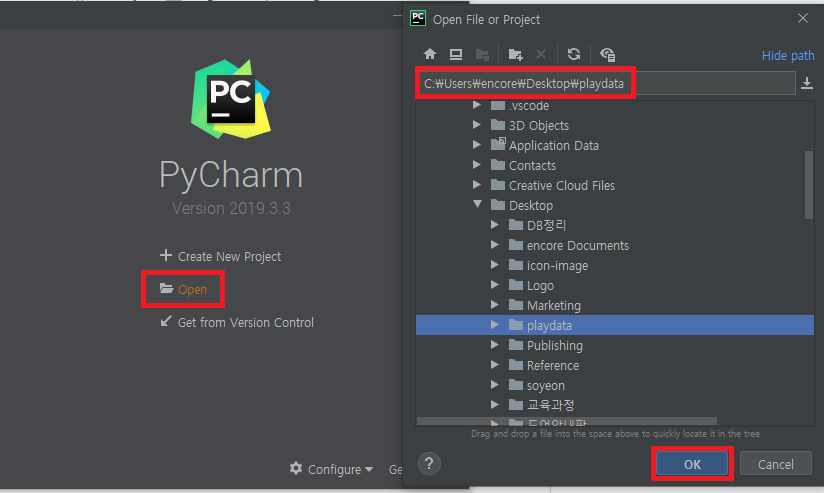This screenshot has height=493, width=824.
Task: Expand the Marketing folder
Action: (495, 304)
